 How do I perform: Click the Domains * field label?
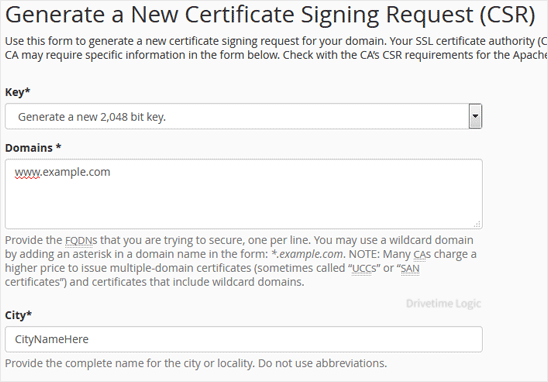point(33,148)
